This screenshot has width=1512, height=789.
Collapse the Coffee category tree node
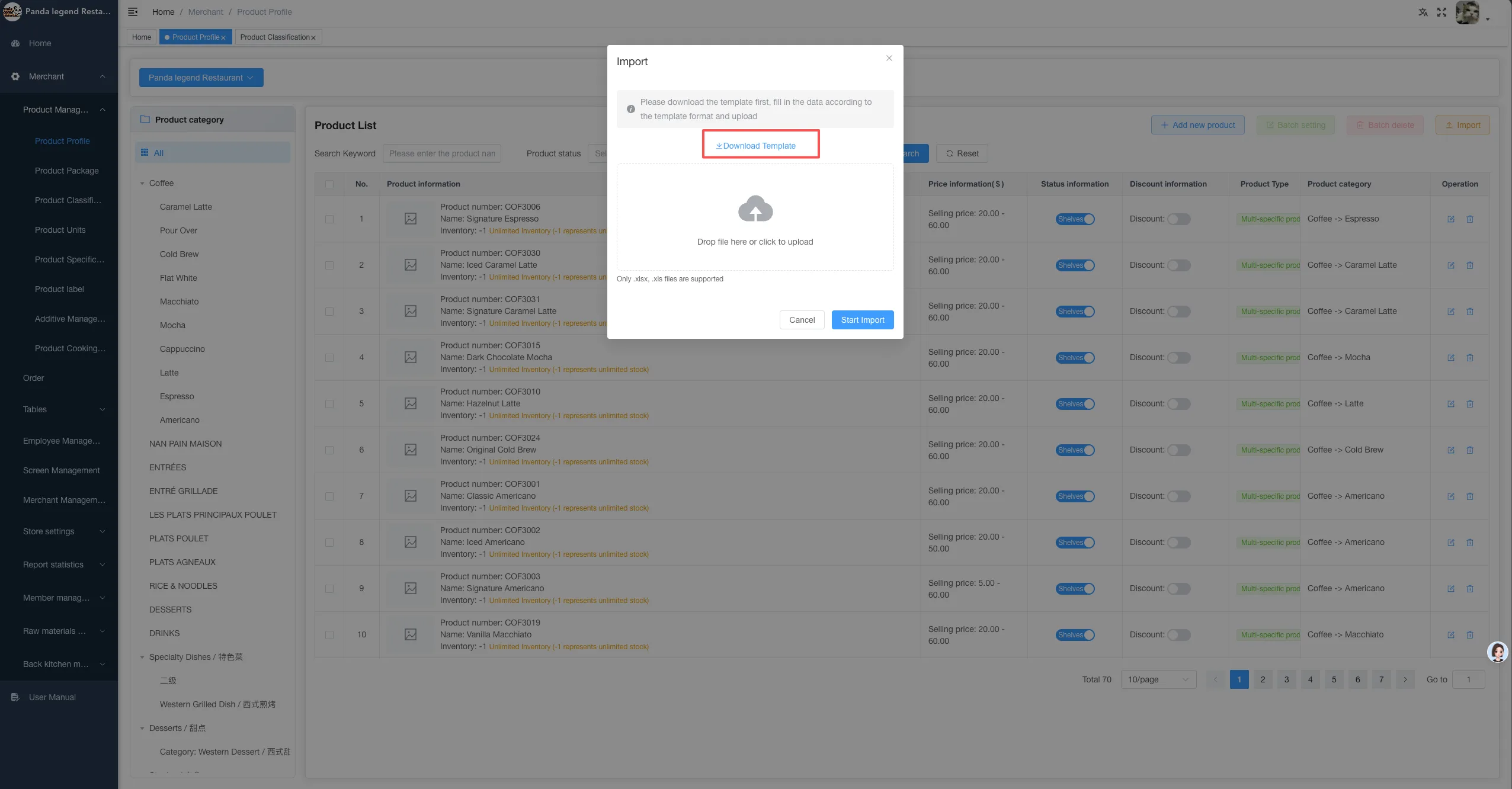pos(142,184)
